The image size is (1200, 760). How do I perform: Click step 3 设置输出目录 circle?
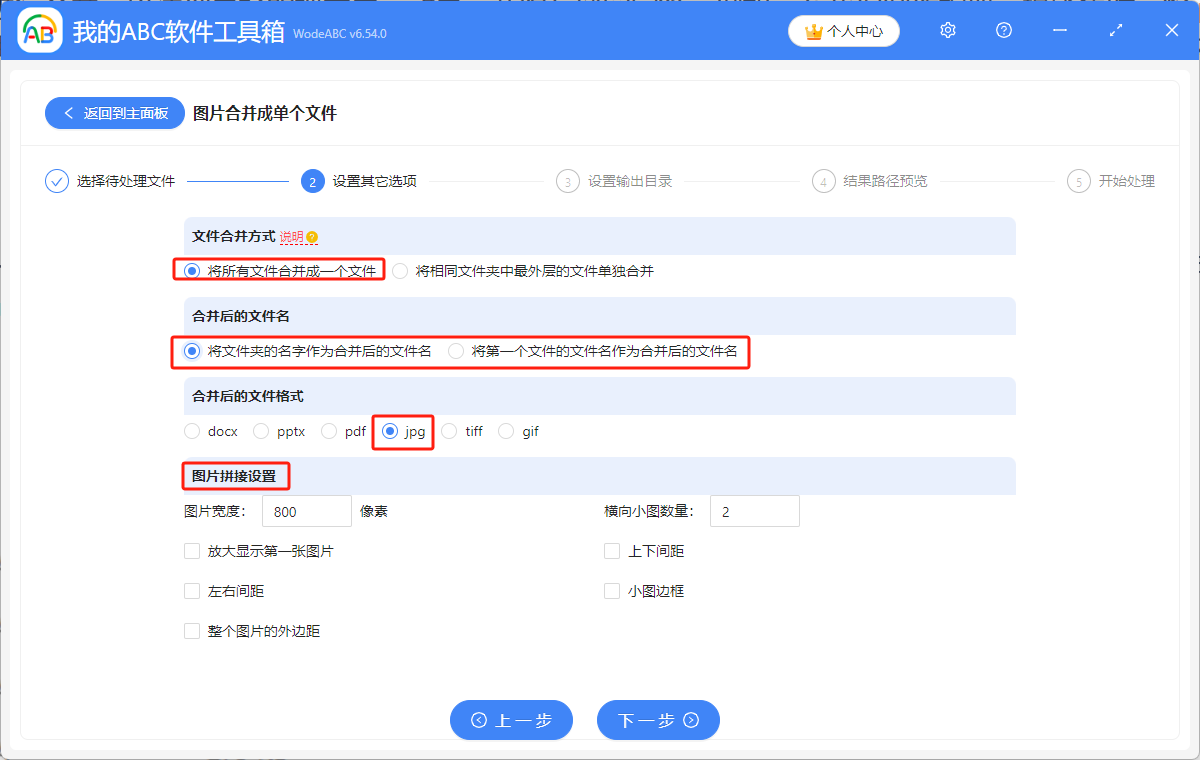click(568, 181)
